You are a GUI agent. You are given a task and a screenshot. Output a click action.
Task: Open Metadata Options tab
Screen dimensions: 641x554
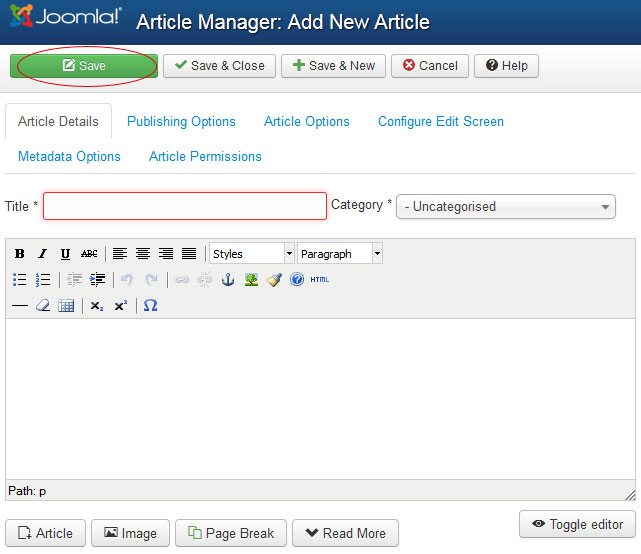69,157
